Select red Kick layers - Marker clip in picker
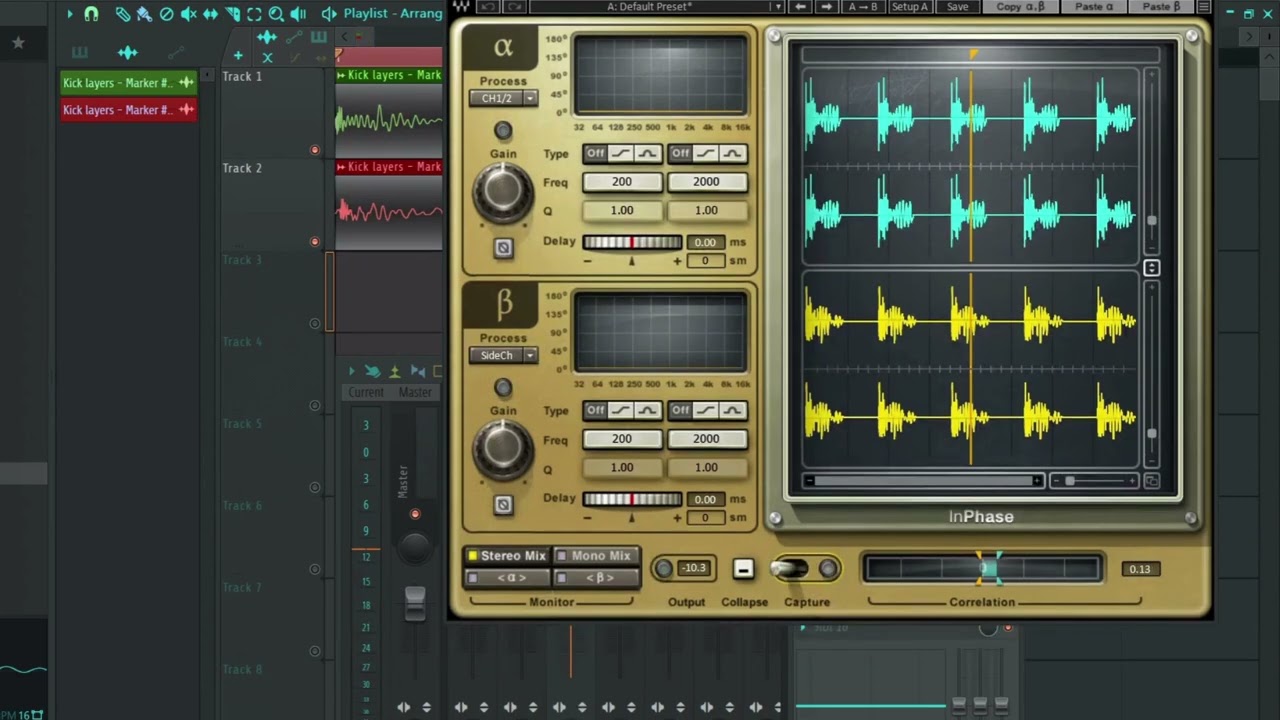The width and height of the screenshot is (1280, 720). (x=128, y=110)
